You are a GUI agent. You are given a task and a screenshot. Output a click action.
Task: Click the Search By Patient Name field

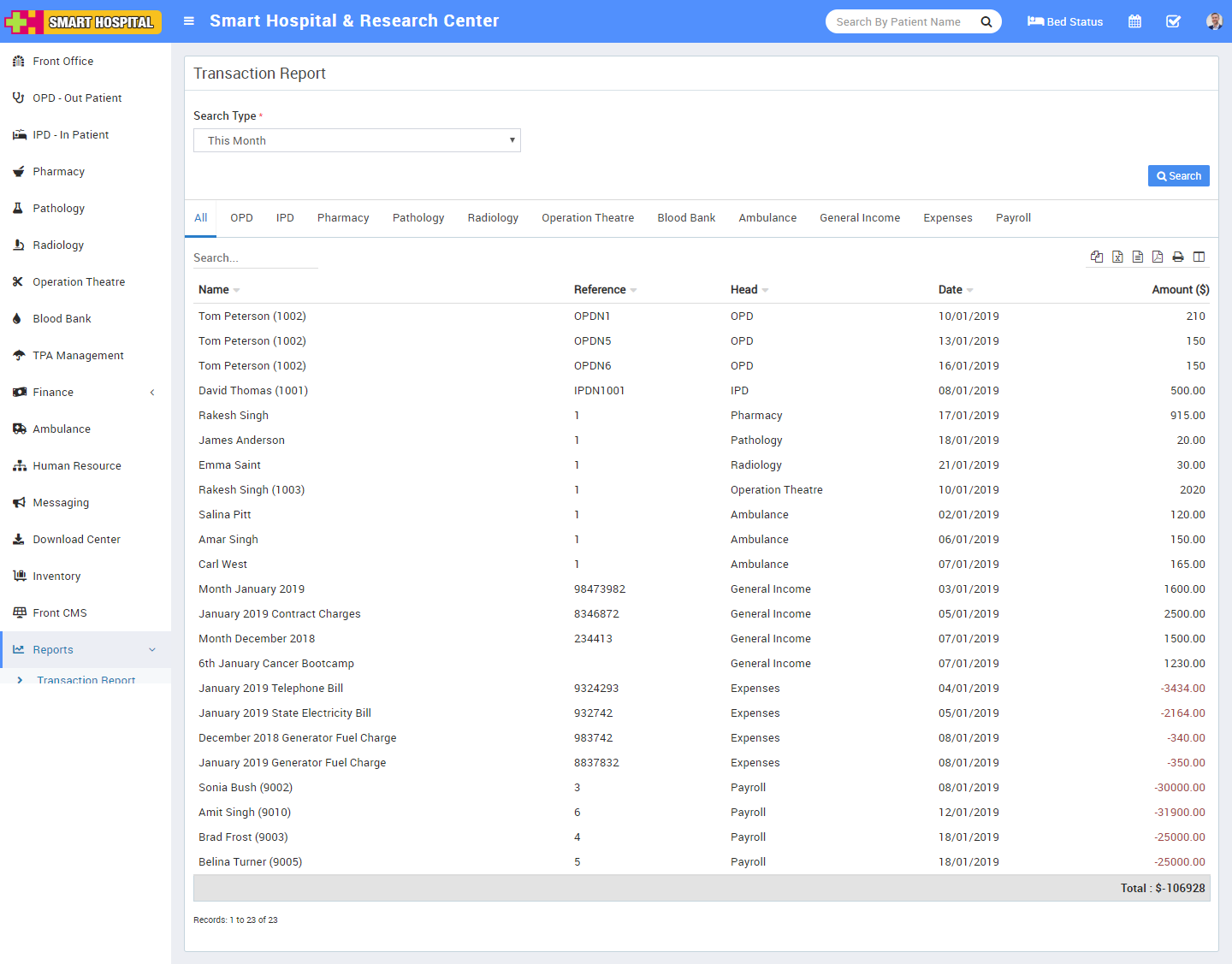898,21
